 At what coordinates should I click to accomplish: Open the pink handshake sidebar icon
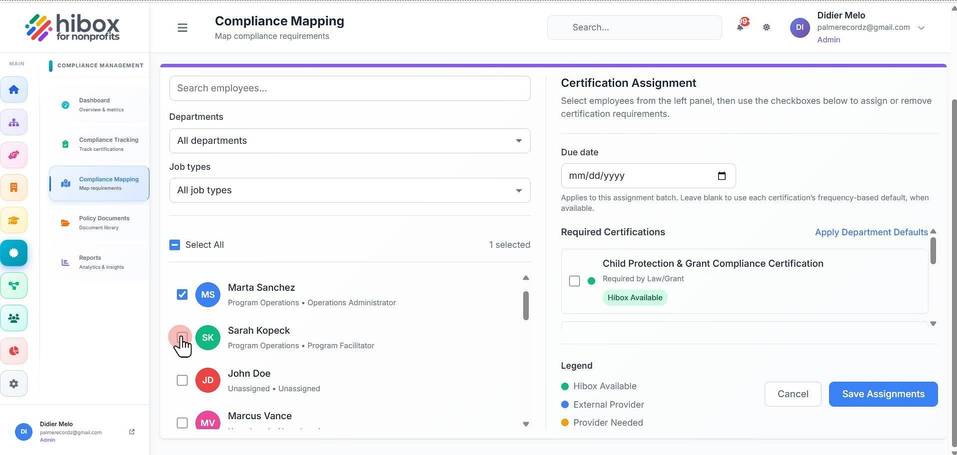tap(13, 155)
